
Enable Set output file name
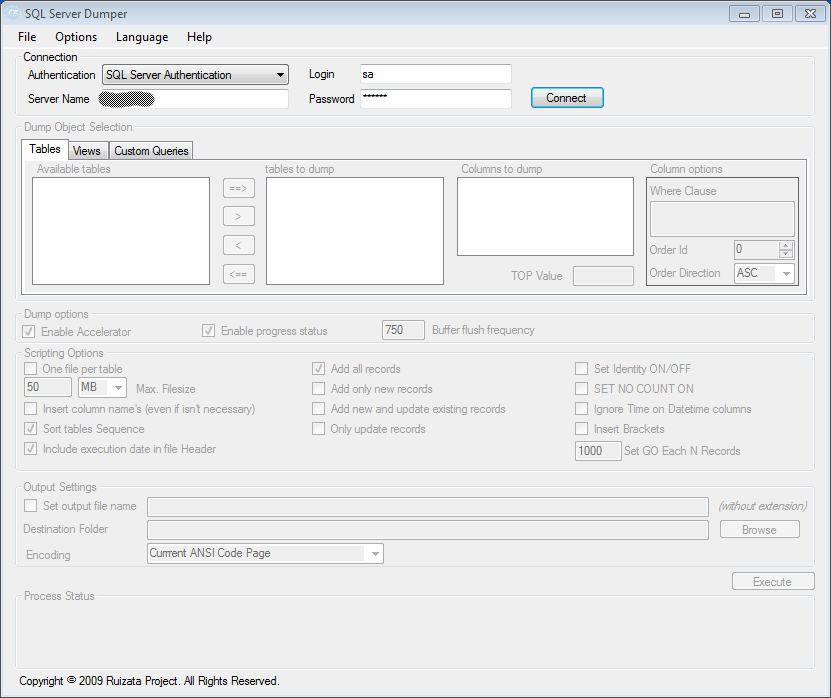(x=30, y=506)
